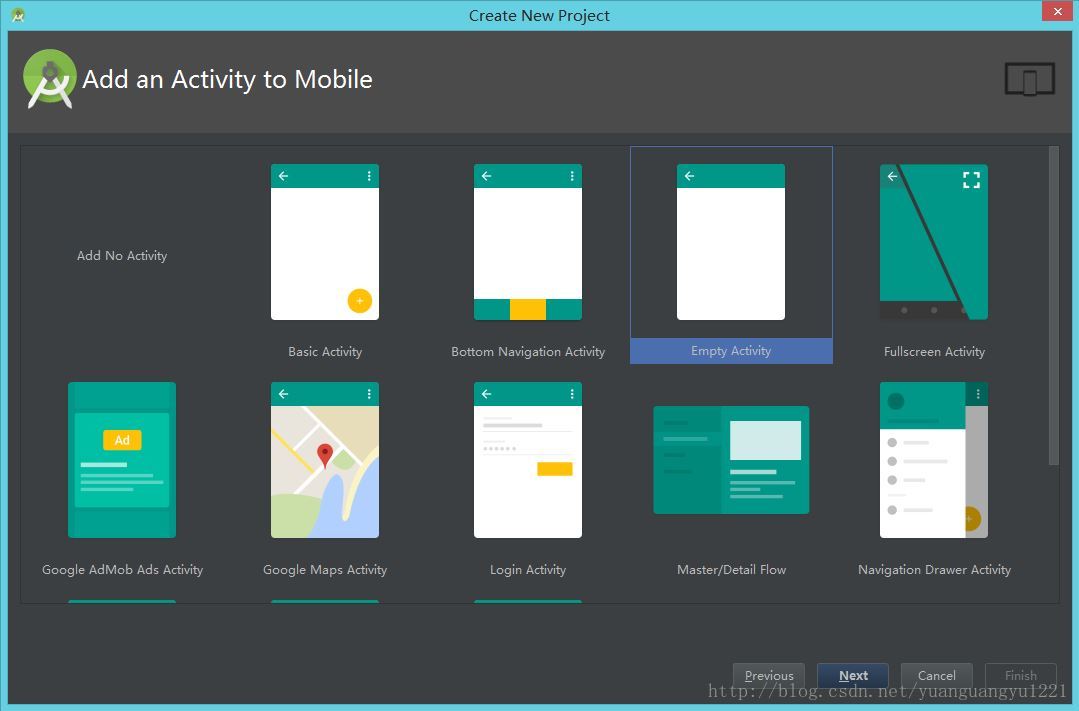Click the Android Studio title bar icon

coord(19,15)
